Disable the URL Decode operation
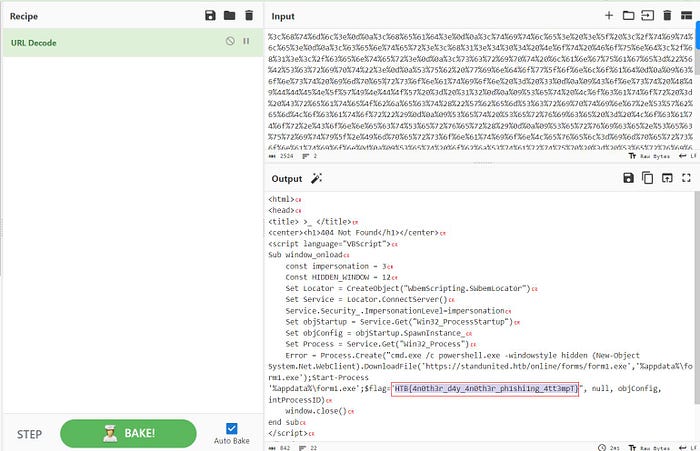Viewport: 700px width, 451px height. click(230, 41)
